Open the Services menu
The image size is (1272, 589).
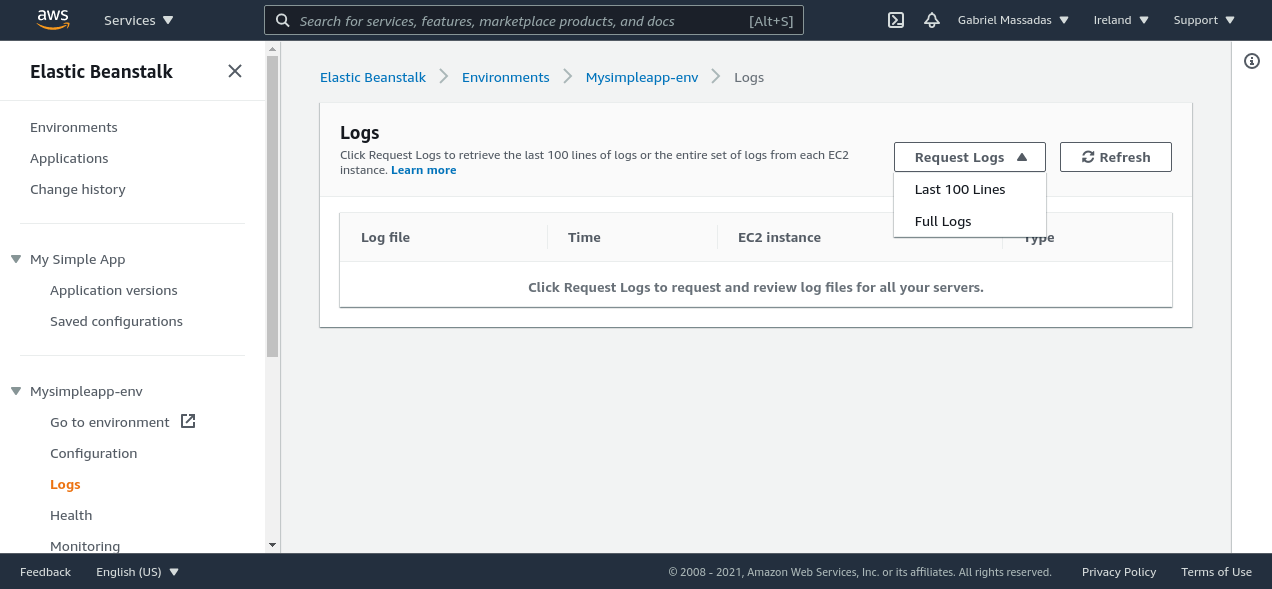(x=137, y=20)
